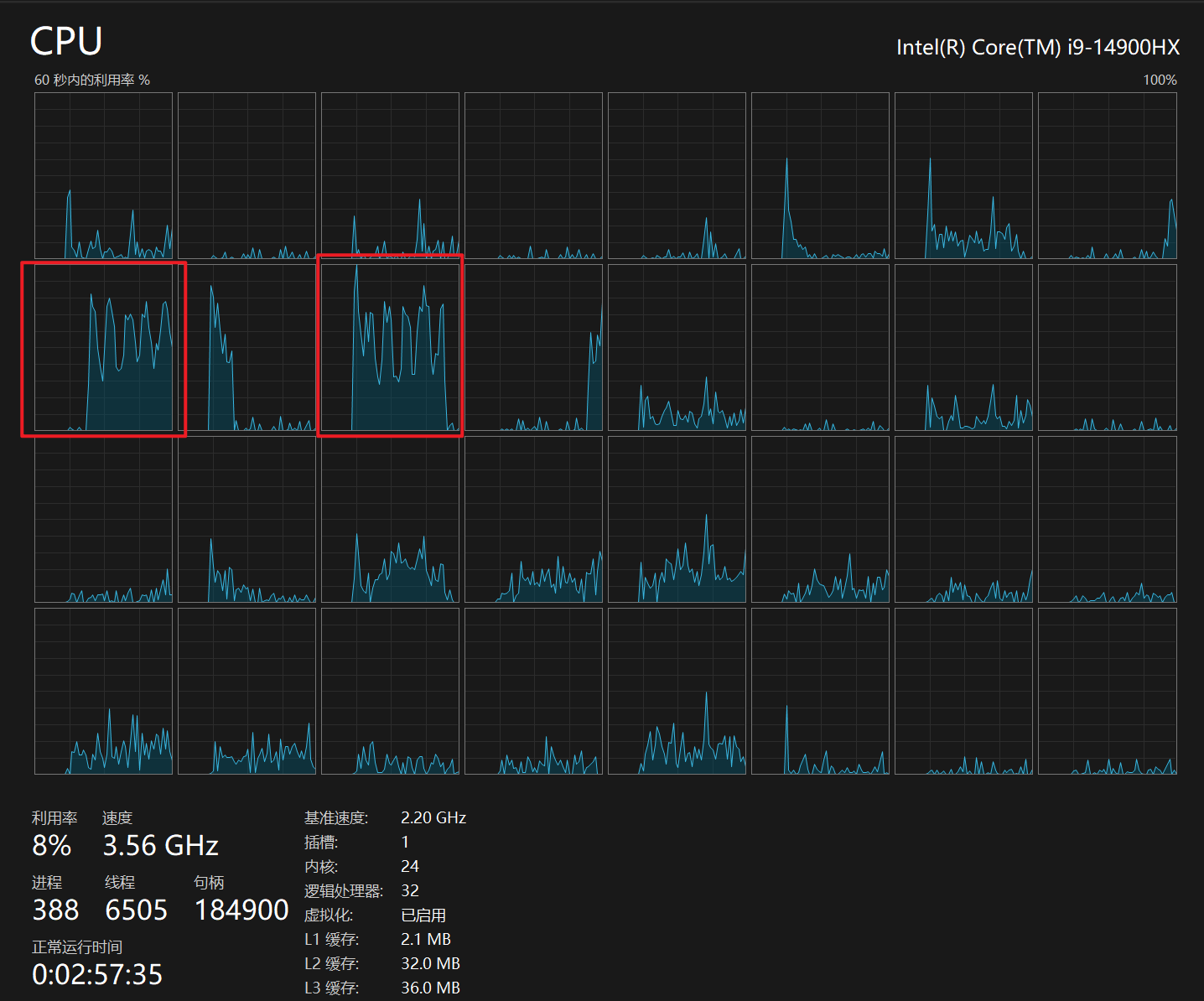1204x1001 pixels.
Task: Click the "60 秒内的利用率 %" graph label
Action: (92, 80)
